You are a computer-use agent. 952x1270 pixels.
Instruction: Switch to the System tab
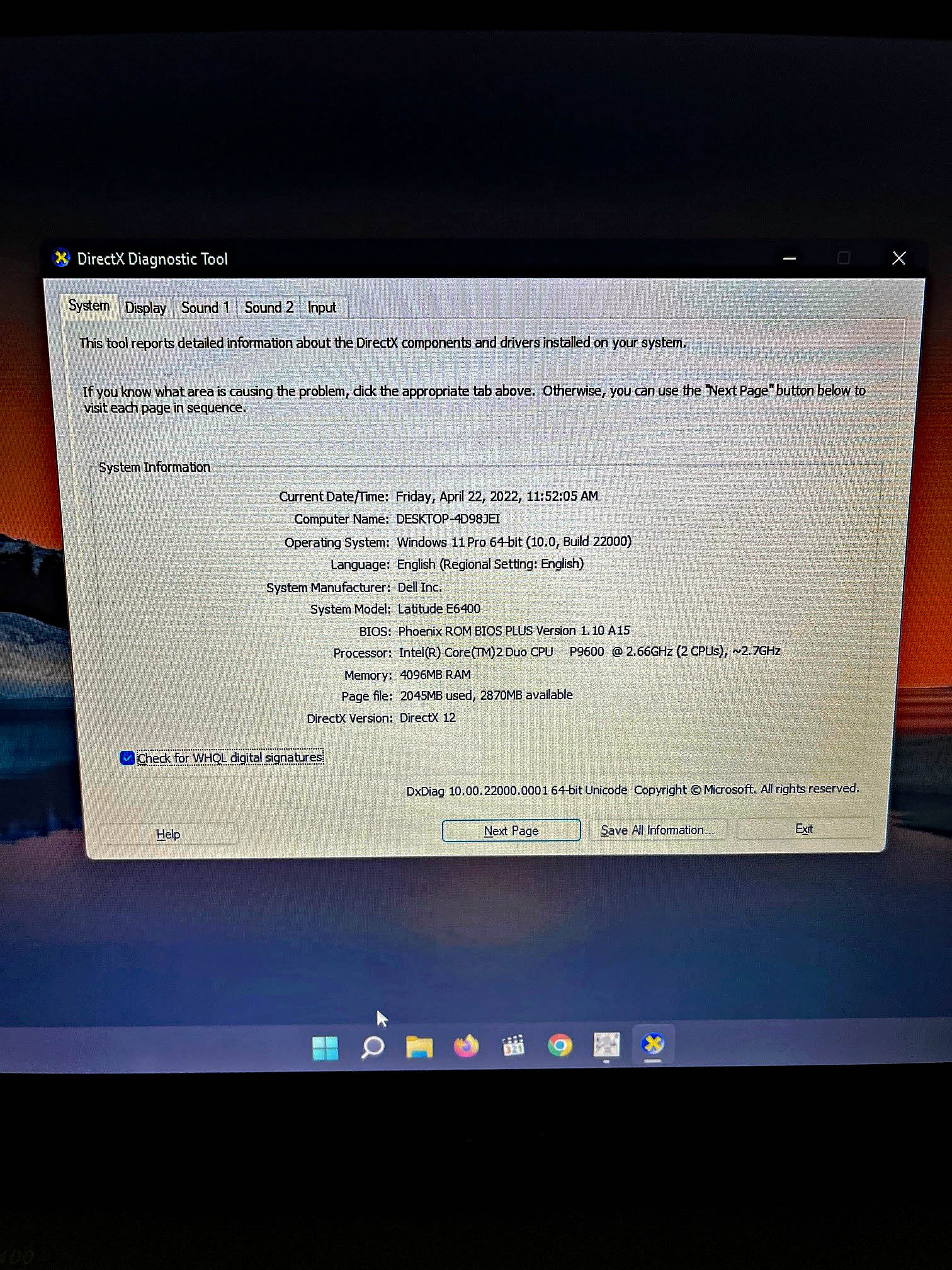(x=89, y=306)
